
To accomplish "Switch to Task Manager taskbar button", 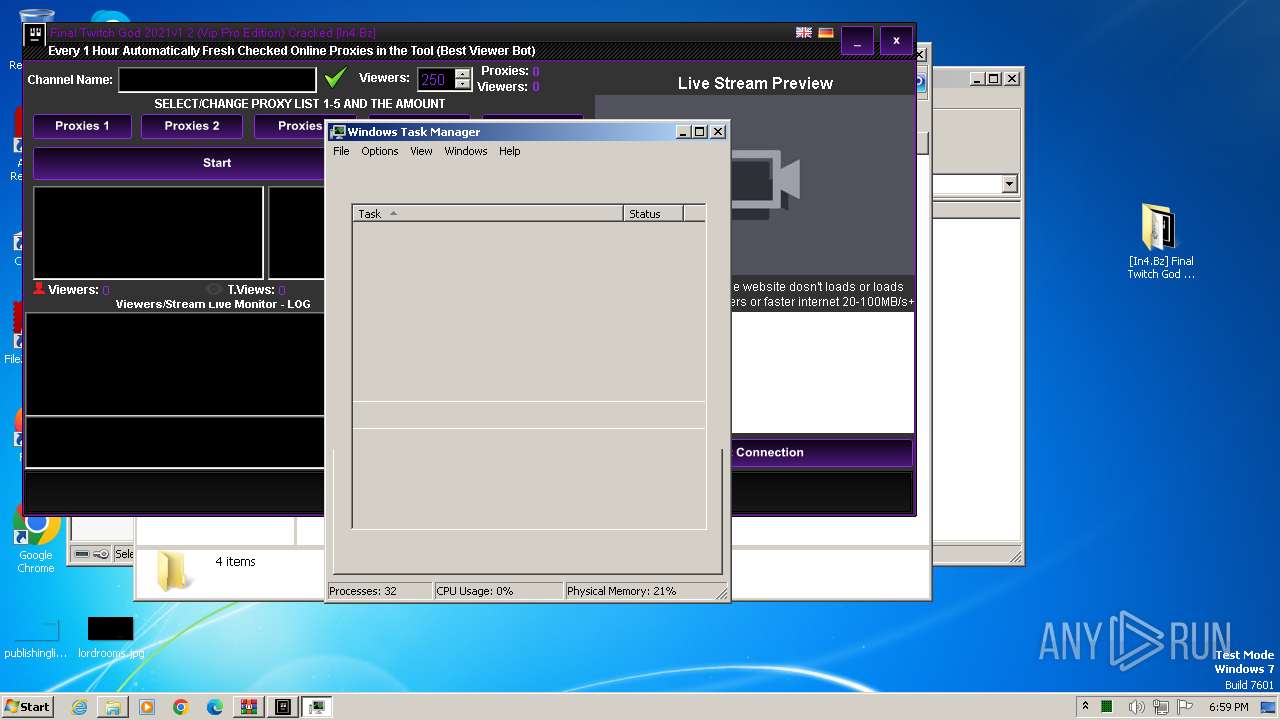I will (x=317, y=707).
